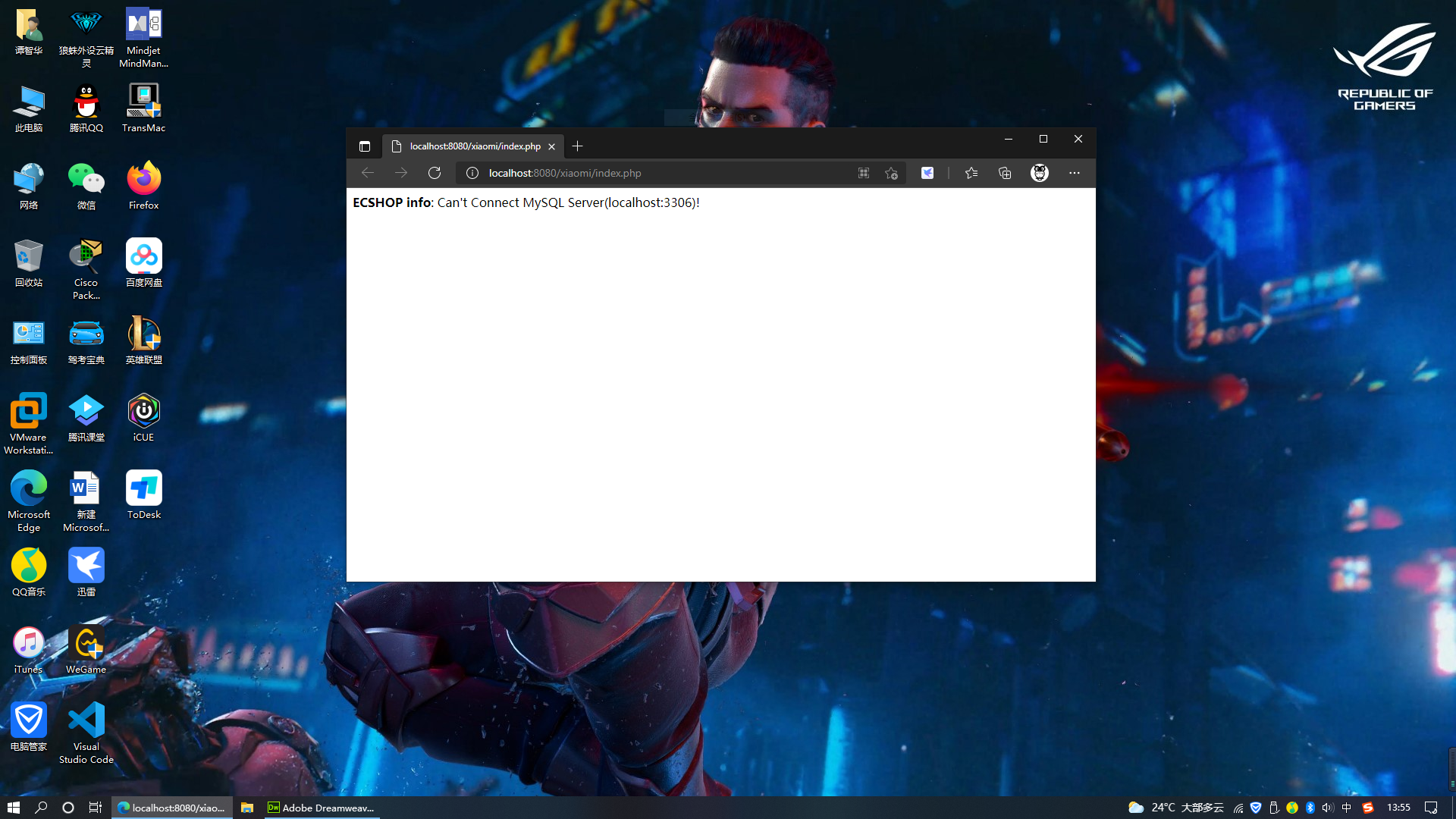This screenshot has width=1456, height=819.
Task: Click the browser refresh button
Action: click(435, 173)
